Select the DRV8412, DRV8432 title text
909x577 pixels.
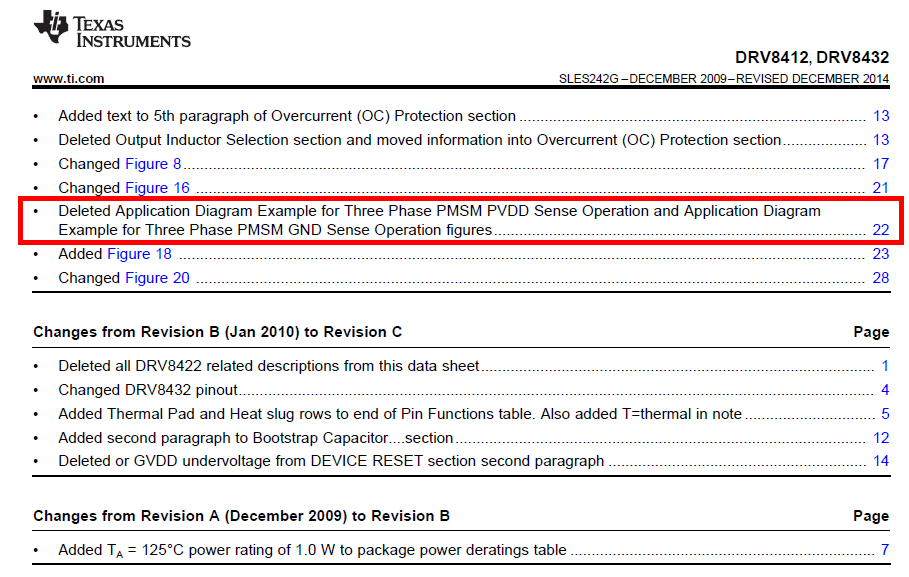812,57
